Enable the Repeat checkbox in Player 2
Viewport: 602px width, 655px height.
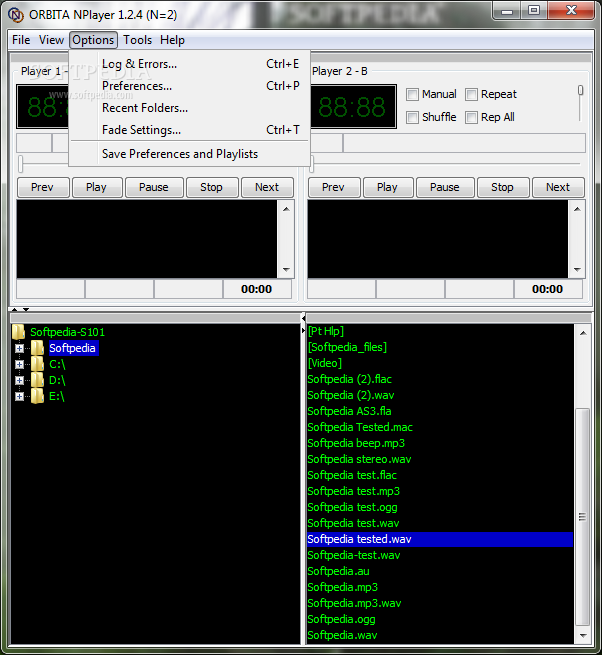click(x=471, y=94)
